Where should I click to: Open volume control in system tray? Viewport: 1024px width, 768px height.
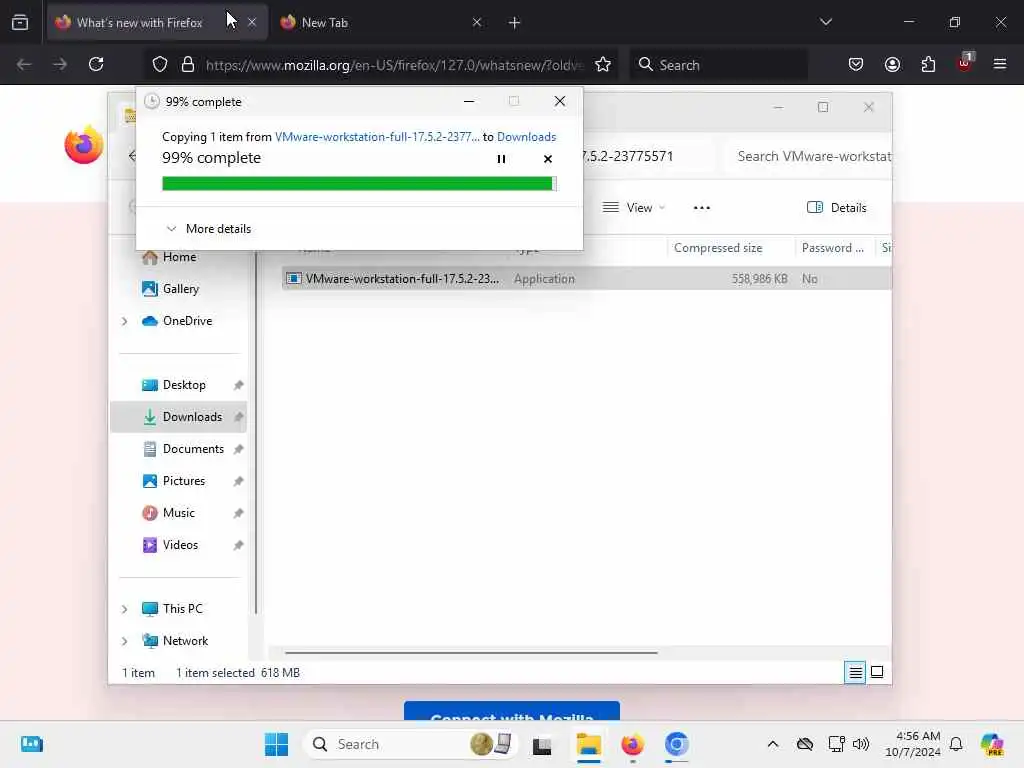pyautogui.click(x=861, y=744)
